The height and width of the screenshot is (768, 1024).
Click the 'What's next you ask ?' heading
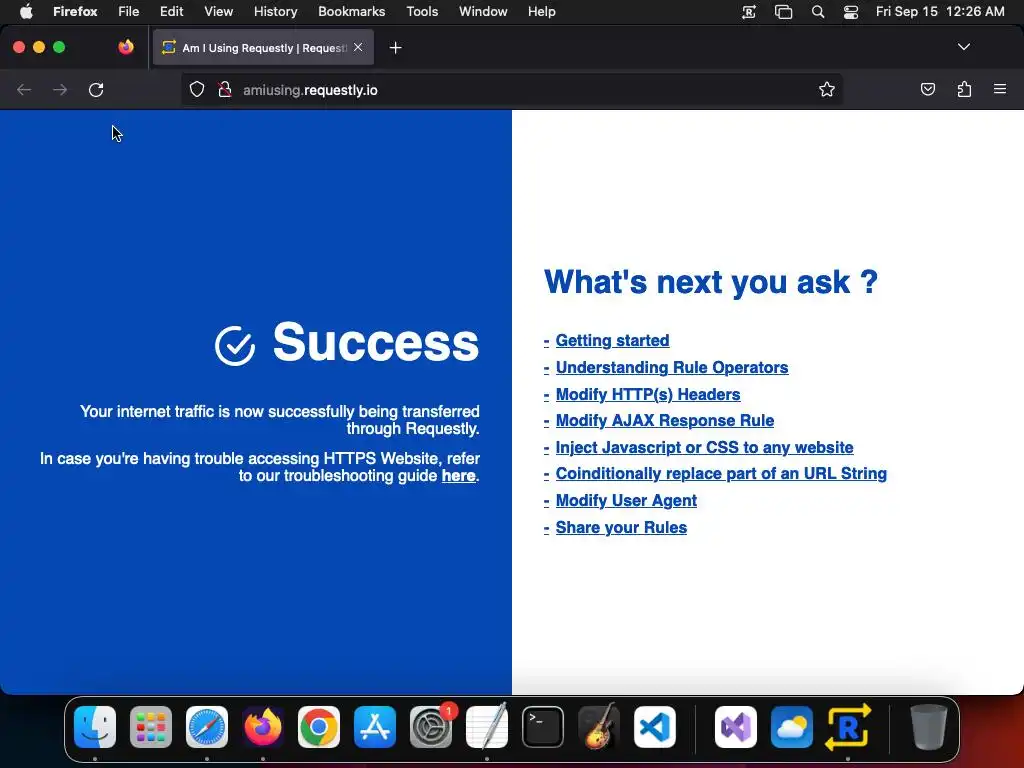(711, 283)
